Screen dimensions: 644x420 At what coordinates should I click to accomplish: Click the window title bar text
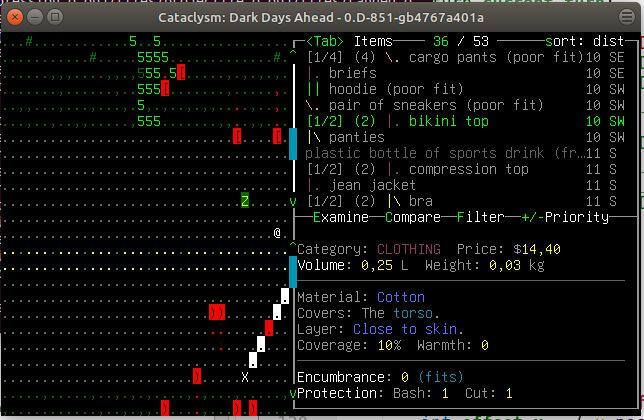[321, 18]
